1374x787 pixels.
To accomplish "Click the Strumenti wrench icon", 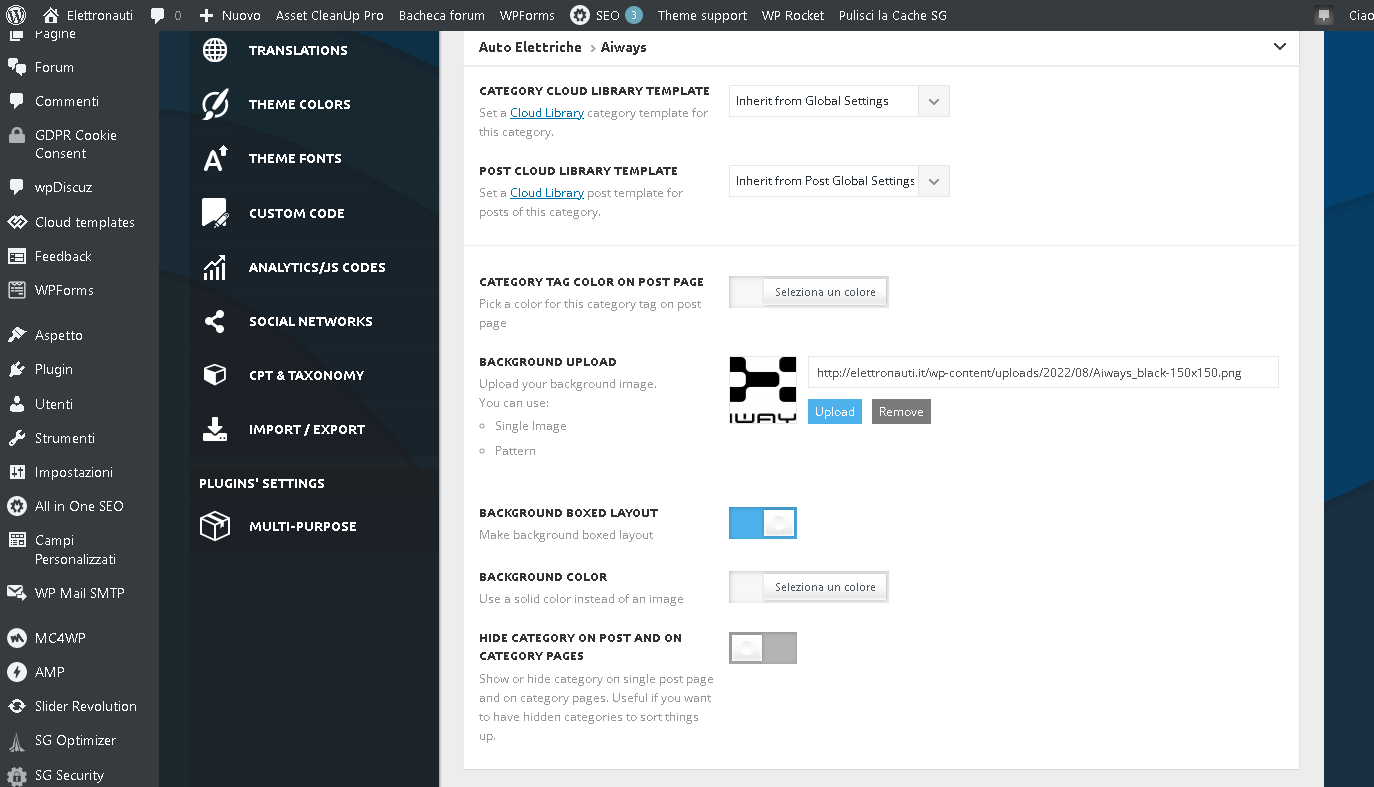I will point(17,438).
